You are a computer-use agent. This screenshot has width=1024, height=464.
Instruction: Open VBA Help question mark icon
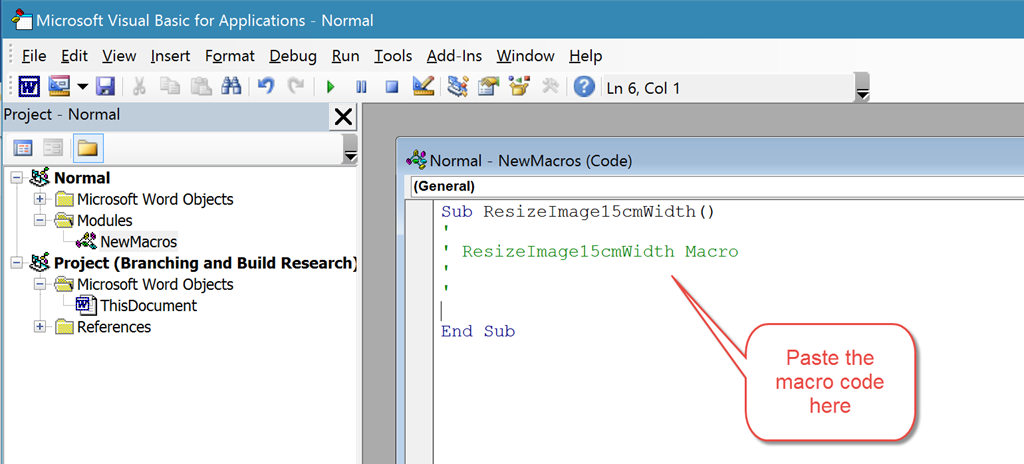pyautogui.click(x=584, y=87)
